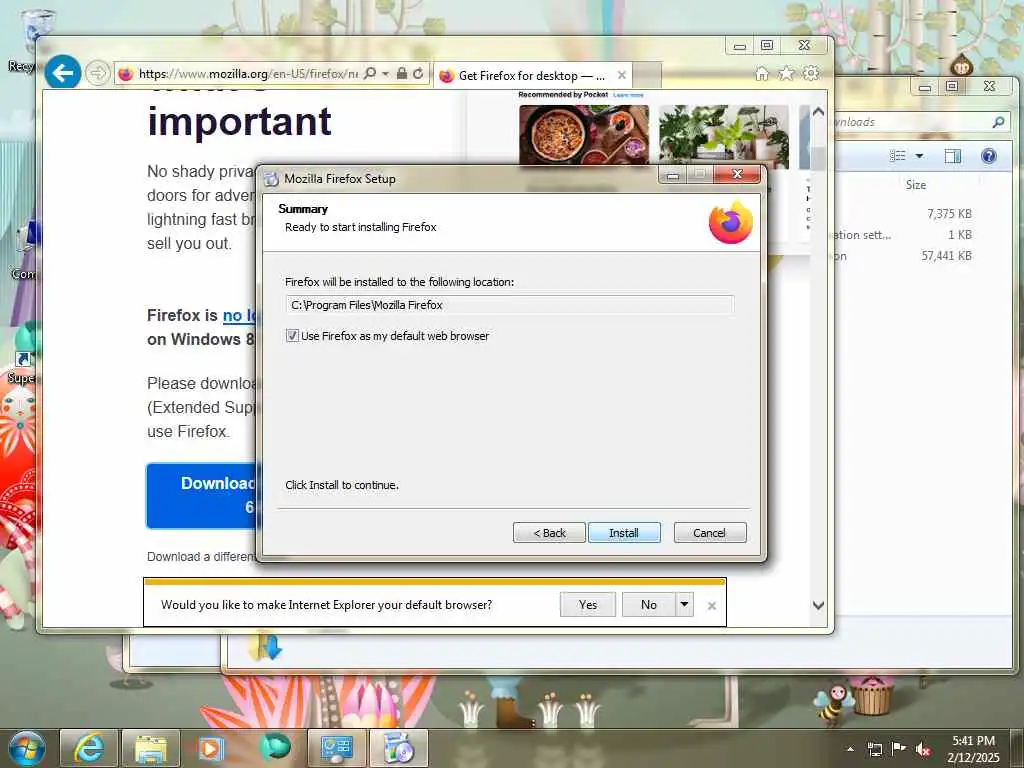Select the Get Firefox for desktop tab

click(531, 76)
